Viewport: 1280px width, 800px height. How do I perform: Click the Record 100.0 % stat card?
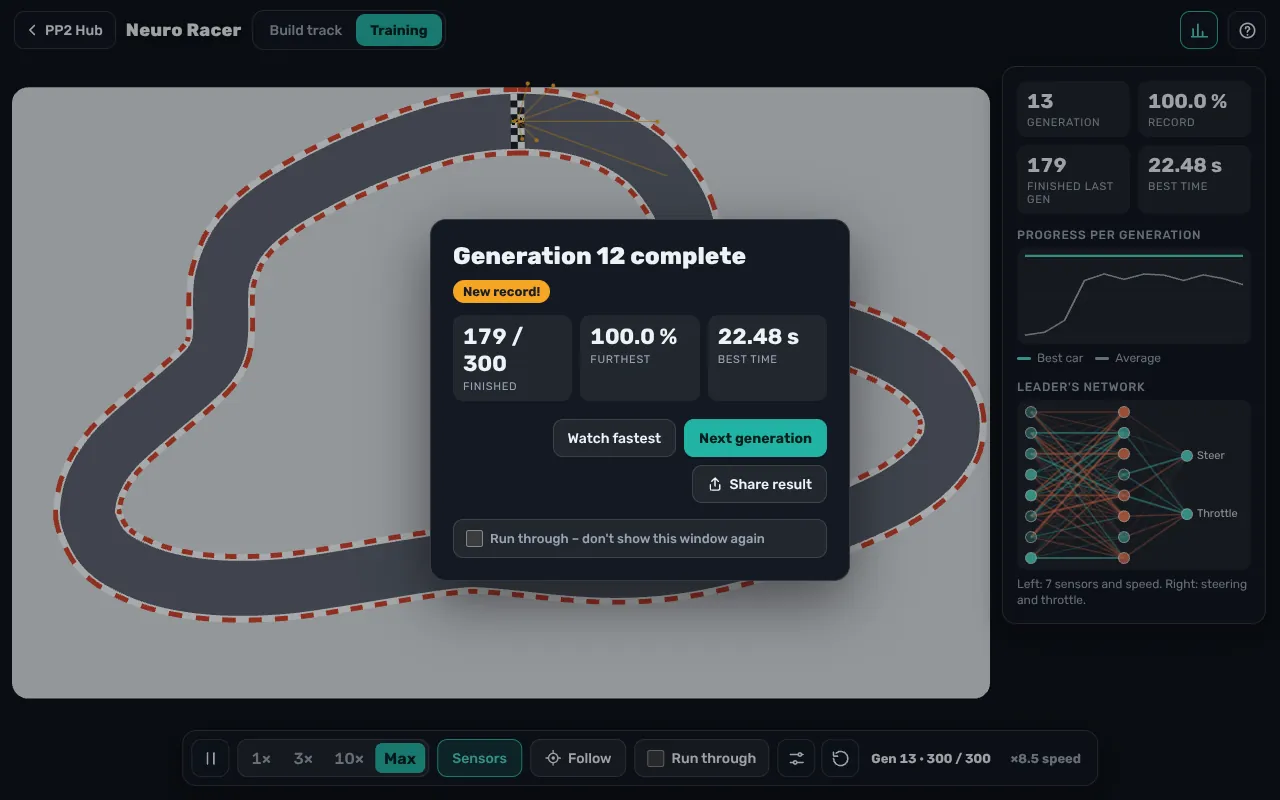coord(1194,109)
